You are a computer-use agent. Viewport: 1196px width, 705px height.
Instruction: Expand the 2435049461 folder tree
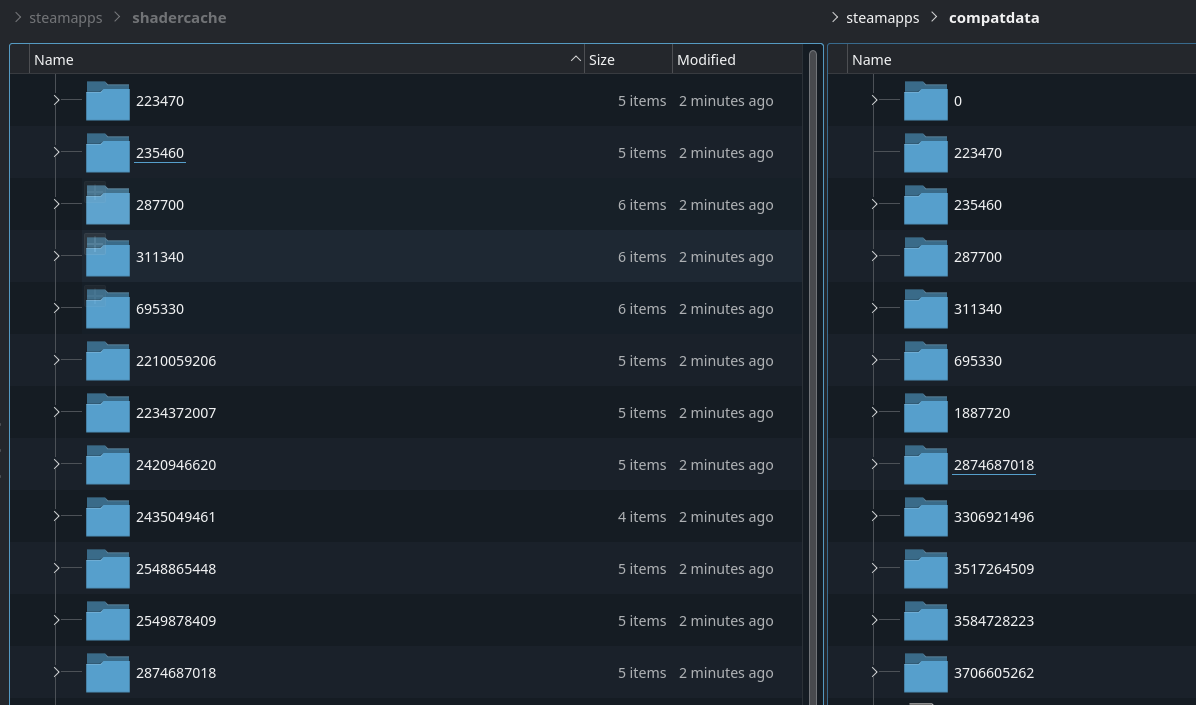point(56,515)
